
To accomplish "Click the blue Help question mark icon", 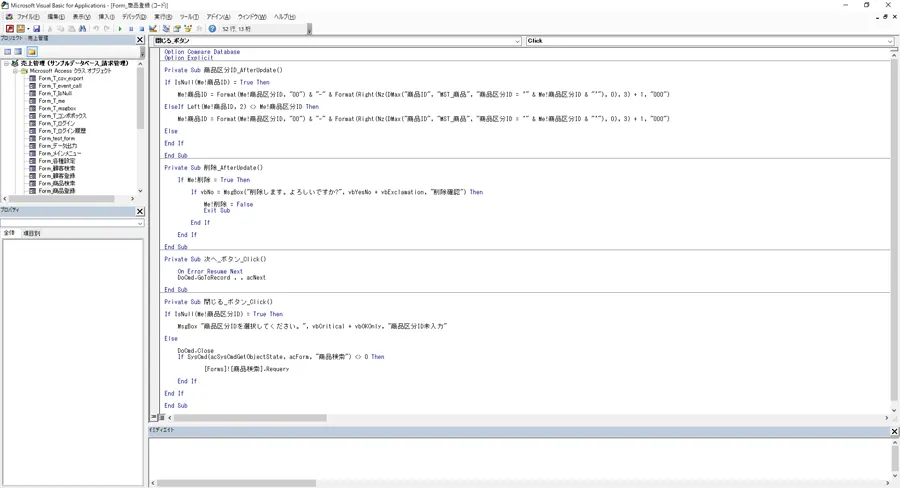I will click(212, 29).
